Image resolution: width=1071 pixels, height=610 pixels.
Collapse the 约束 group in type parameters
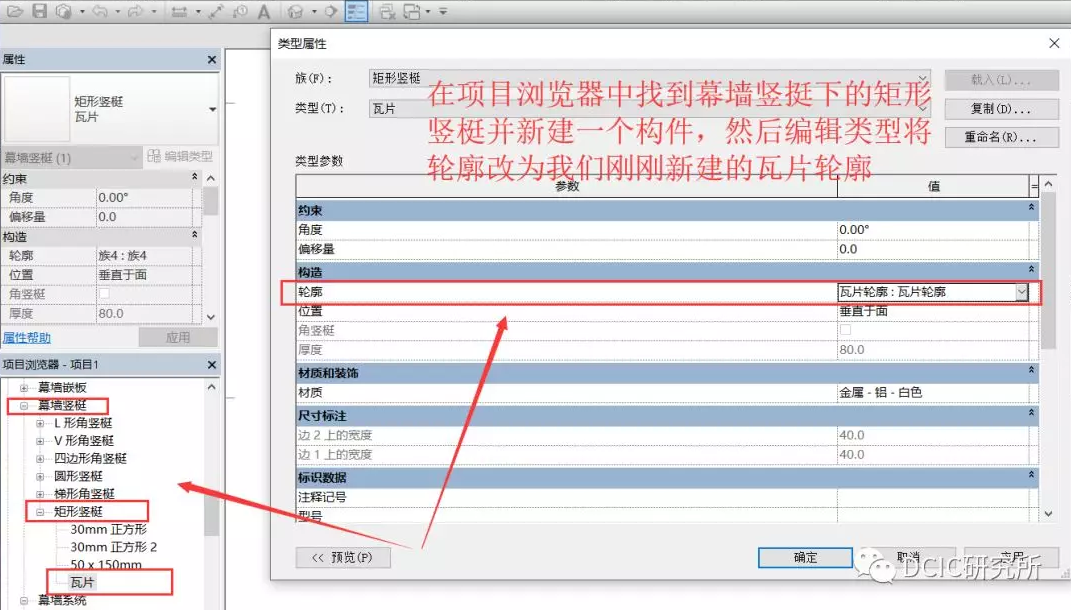coord(1031,208)
